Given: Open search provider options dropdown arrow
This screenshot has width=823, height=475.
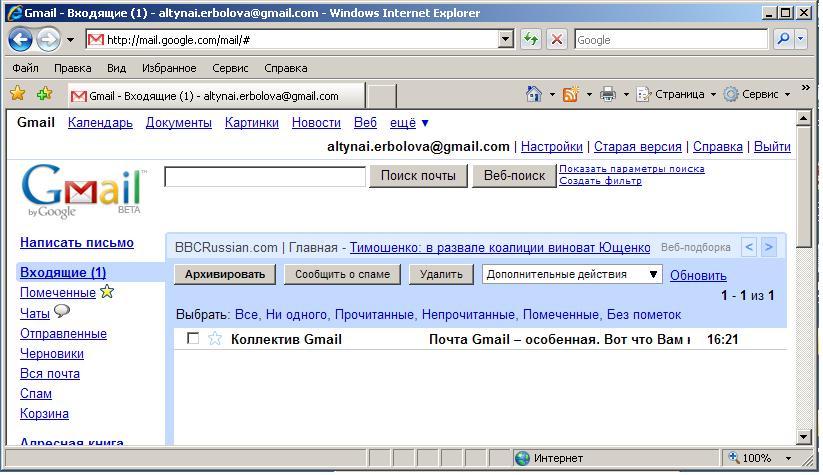Looking at the screenshot, I should pyautogui.click(x=800, y=39).
